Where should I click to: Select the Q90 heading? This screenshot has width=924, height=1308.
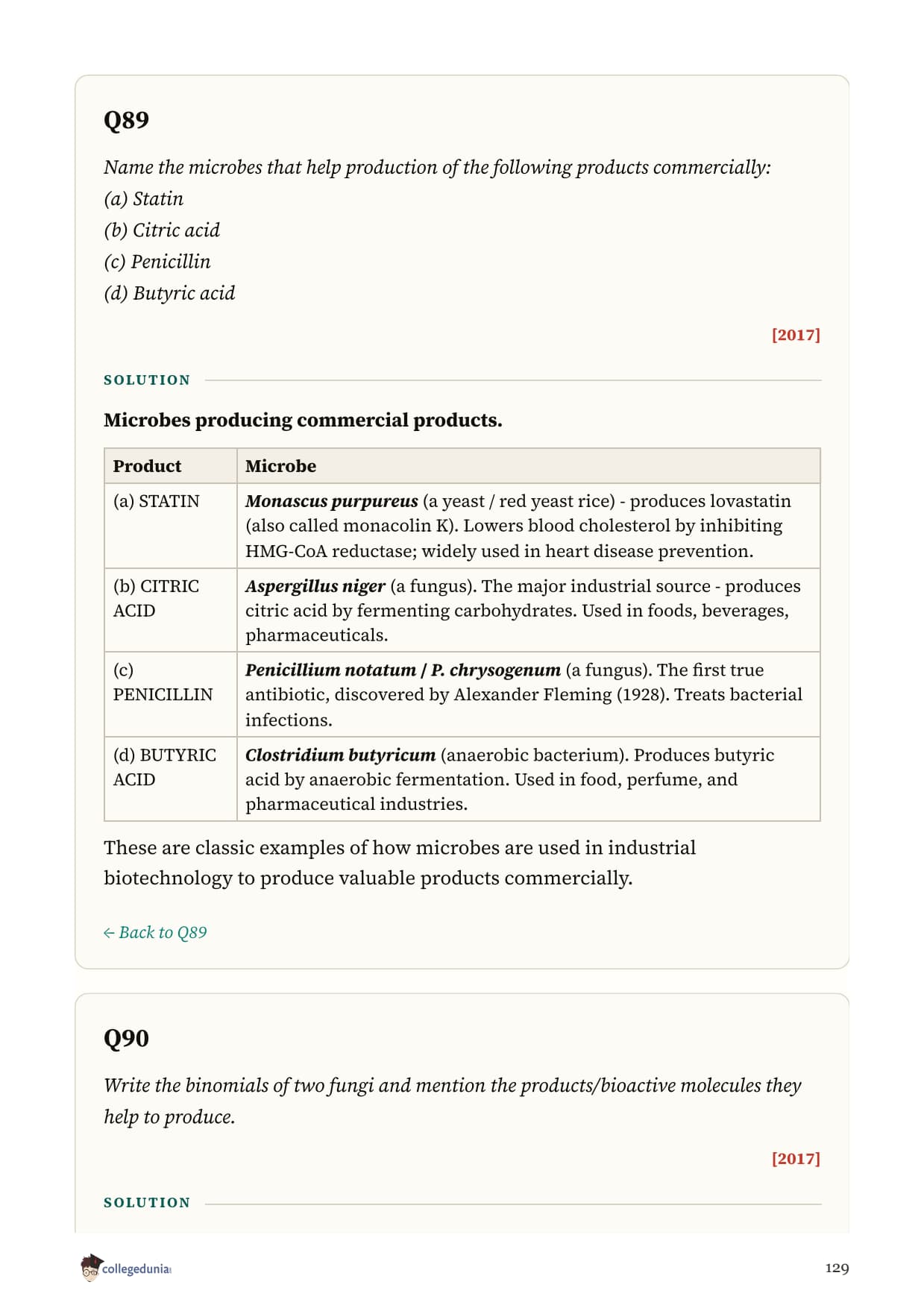point(126,1037)
